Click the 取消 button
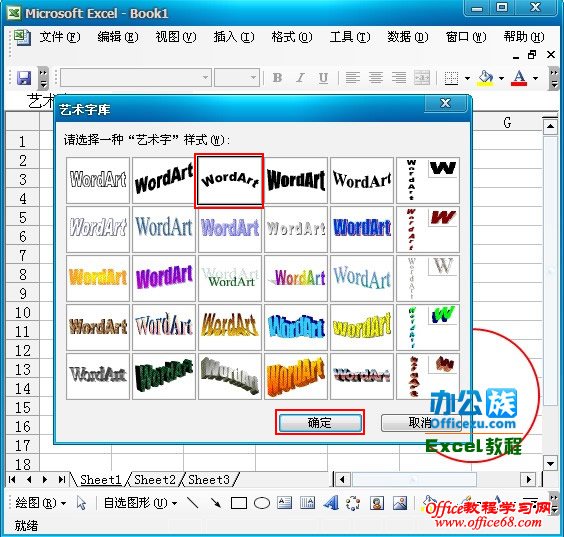Image resolution: width=564 pixels, height=537 pixels. (x=421, y=422)
